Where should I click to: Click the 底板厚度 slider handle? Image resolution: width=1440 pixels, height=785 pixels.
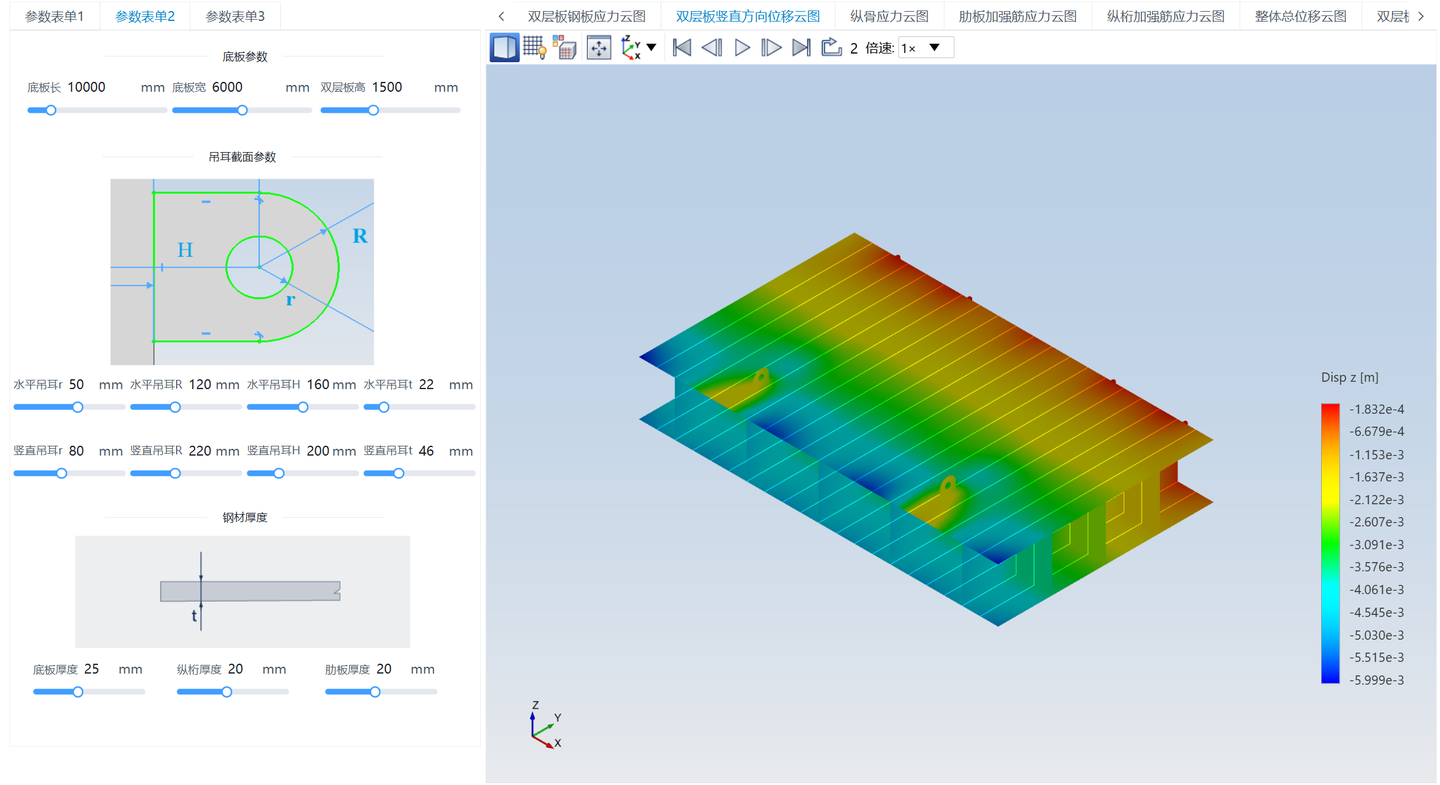tap(77, 691)
